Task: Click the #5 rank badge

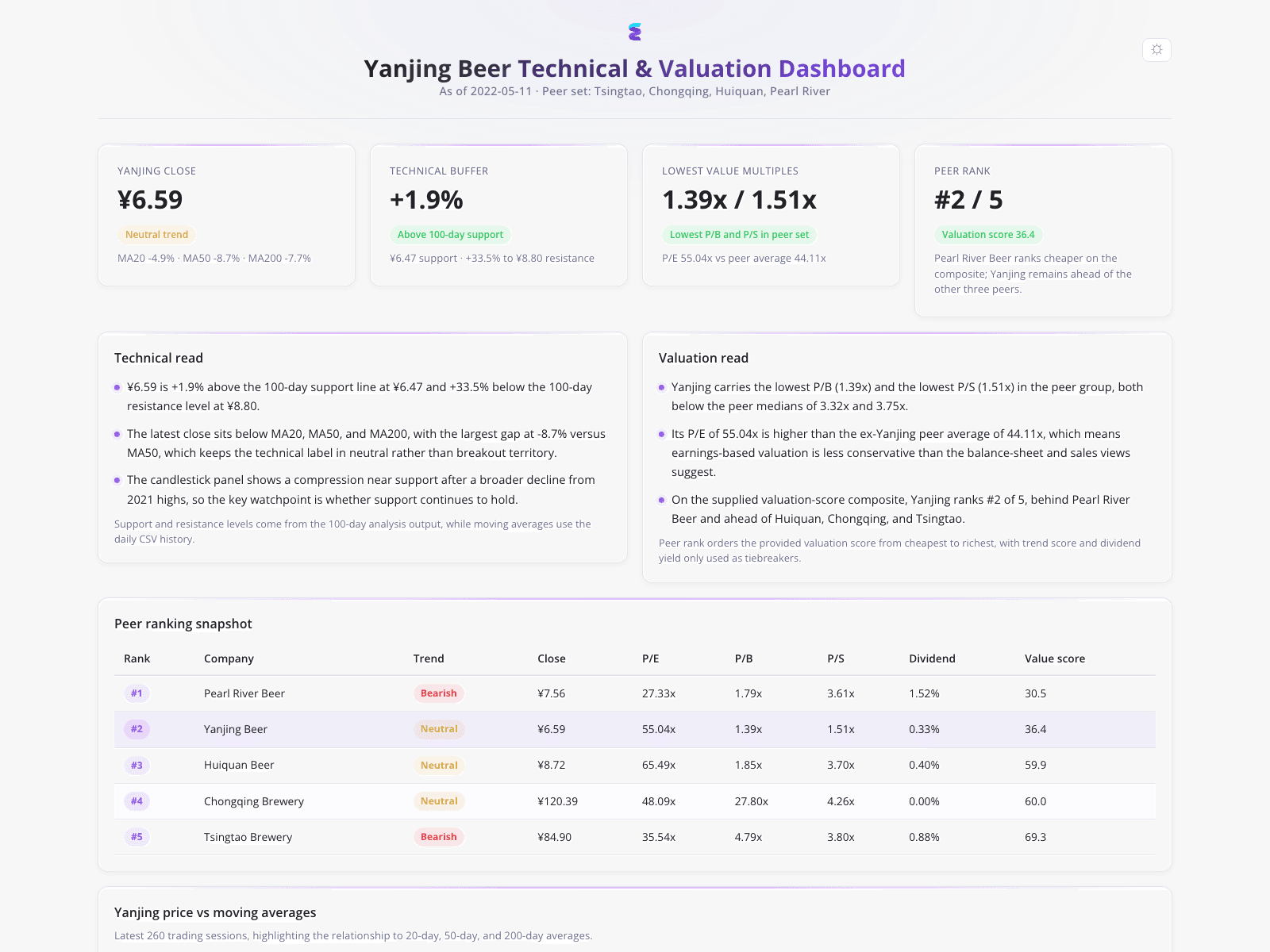Action: [137, 837]
